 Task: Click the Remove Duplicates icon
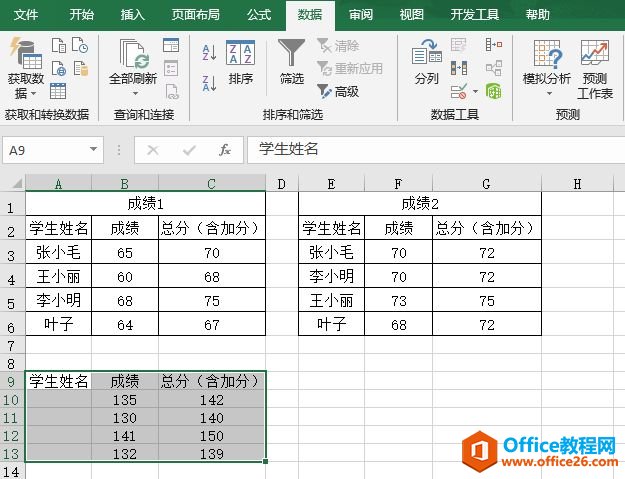[x=459, y=68]
